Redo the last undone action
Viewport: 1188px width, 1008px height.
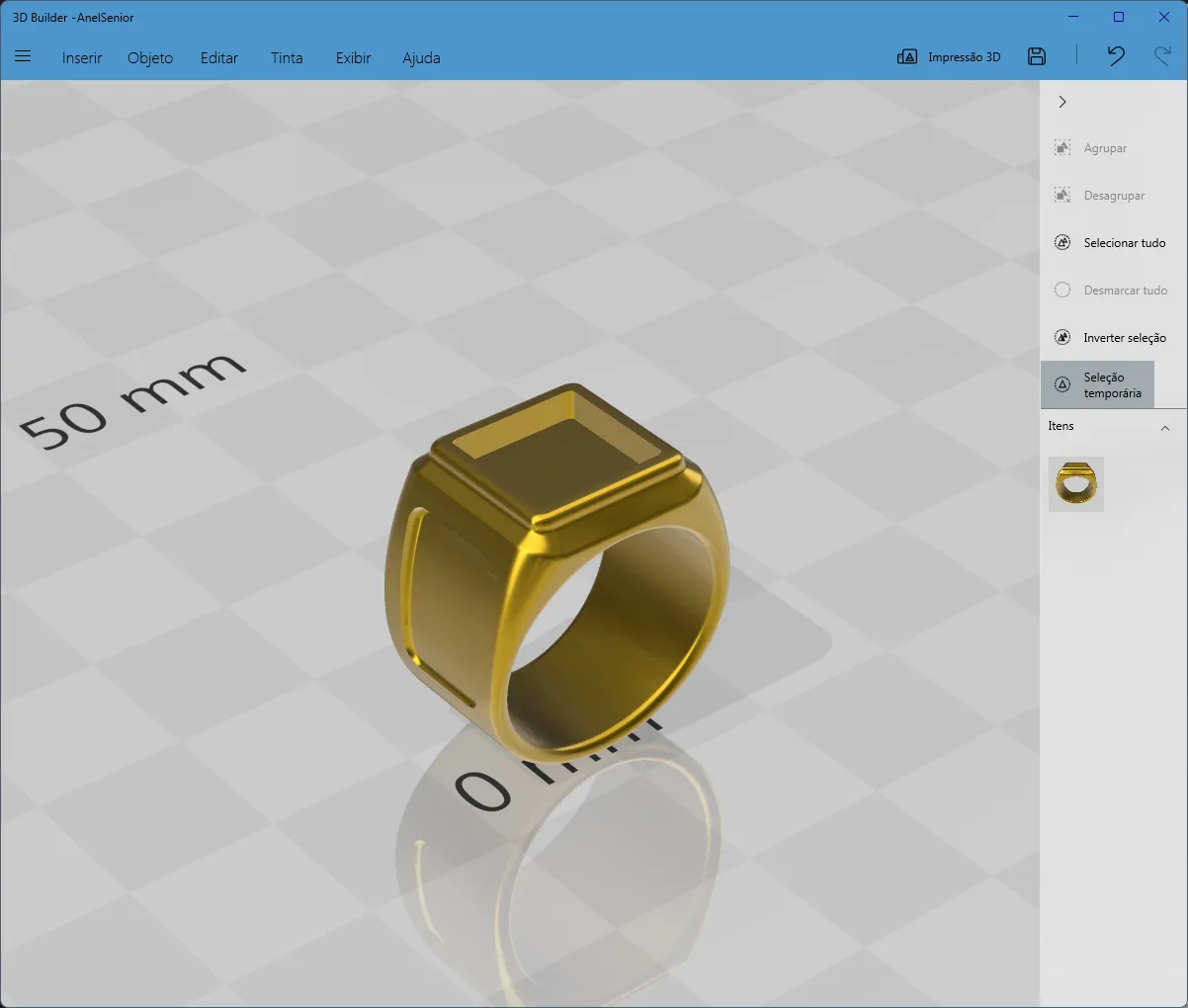click(x=1162, y=56)
